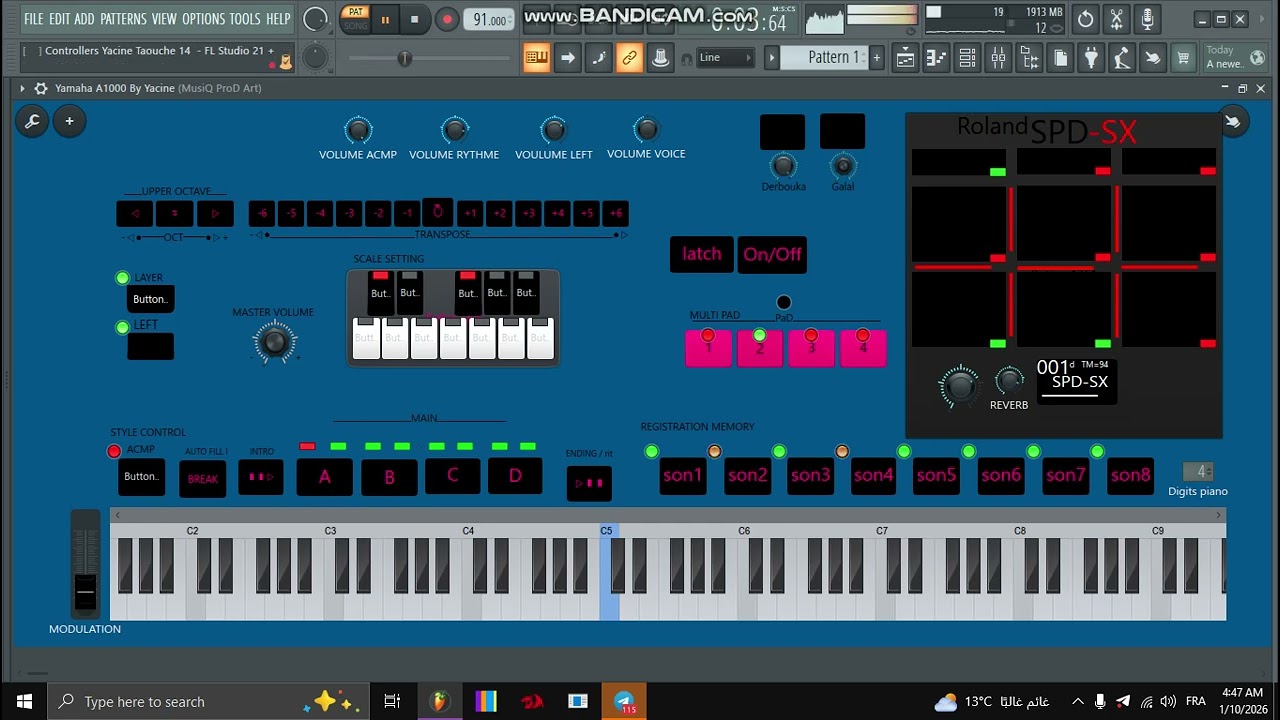Toggle the green indicator above son4
This screenshot has width=1280, height=720.
tap(904, 452)
